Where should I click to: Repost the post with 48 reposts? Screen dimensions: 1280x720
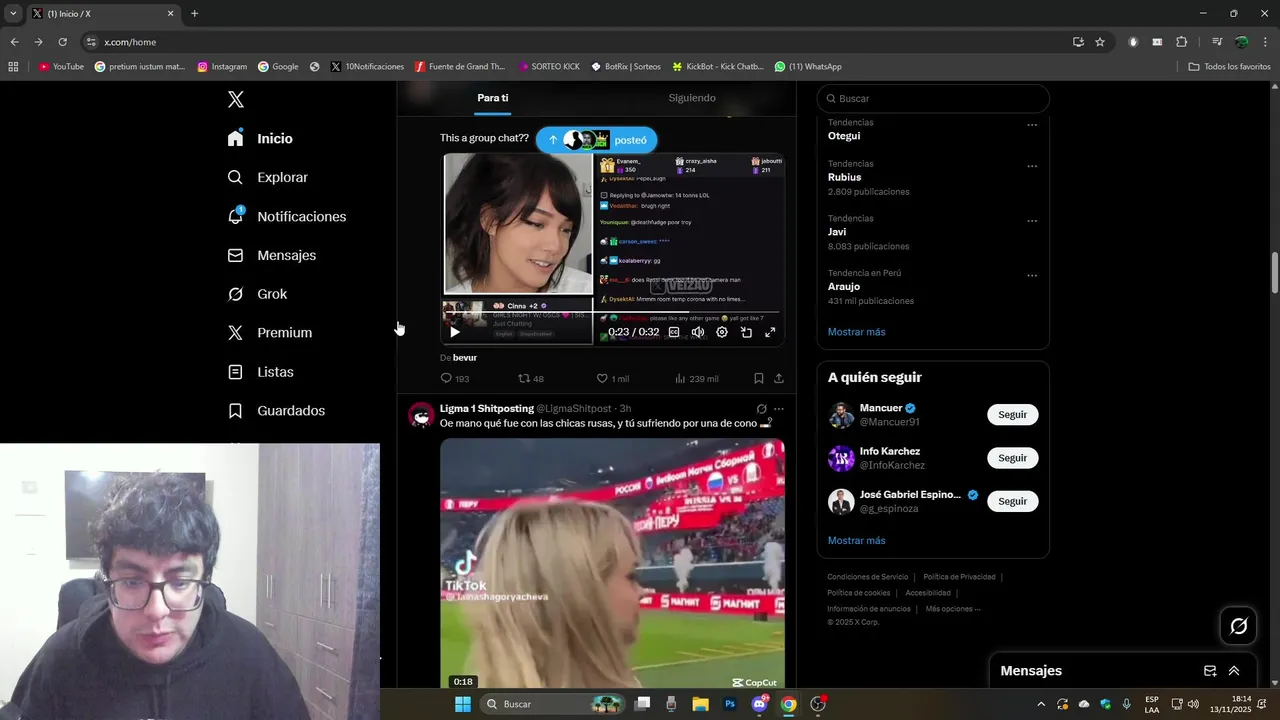tap(531, 379)
